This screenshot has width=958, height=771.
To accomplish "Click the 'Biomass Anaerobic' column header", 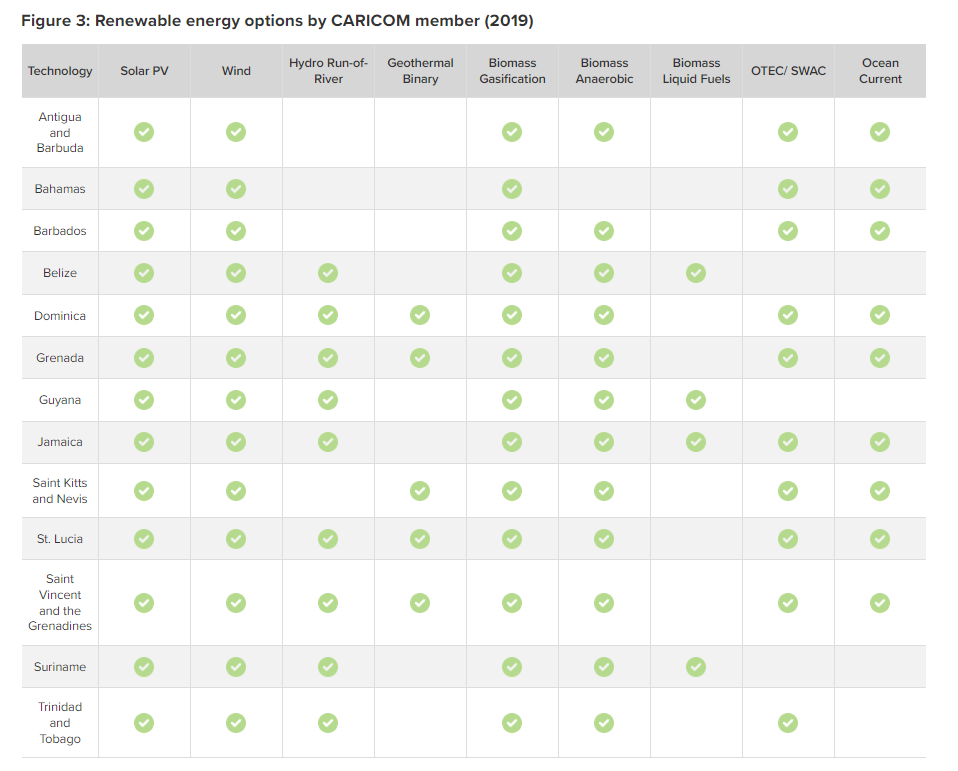I will click(604, 71).
